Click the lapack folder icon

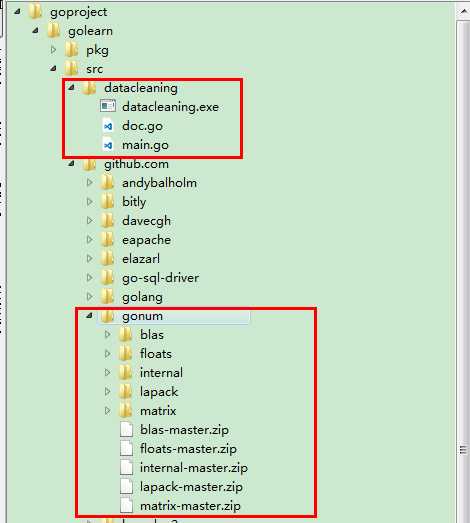point(125,392)
